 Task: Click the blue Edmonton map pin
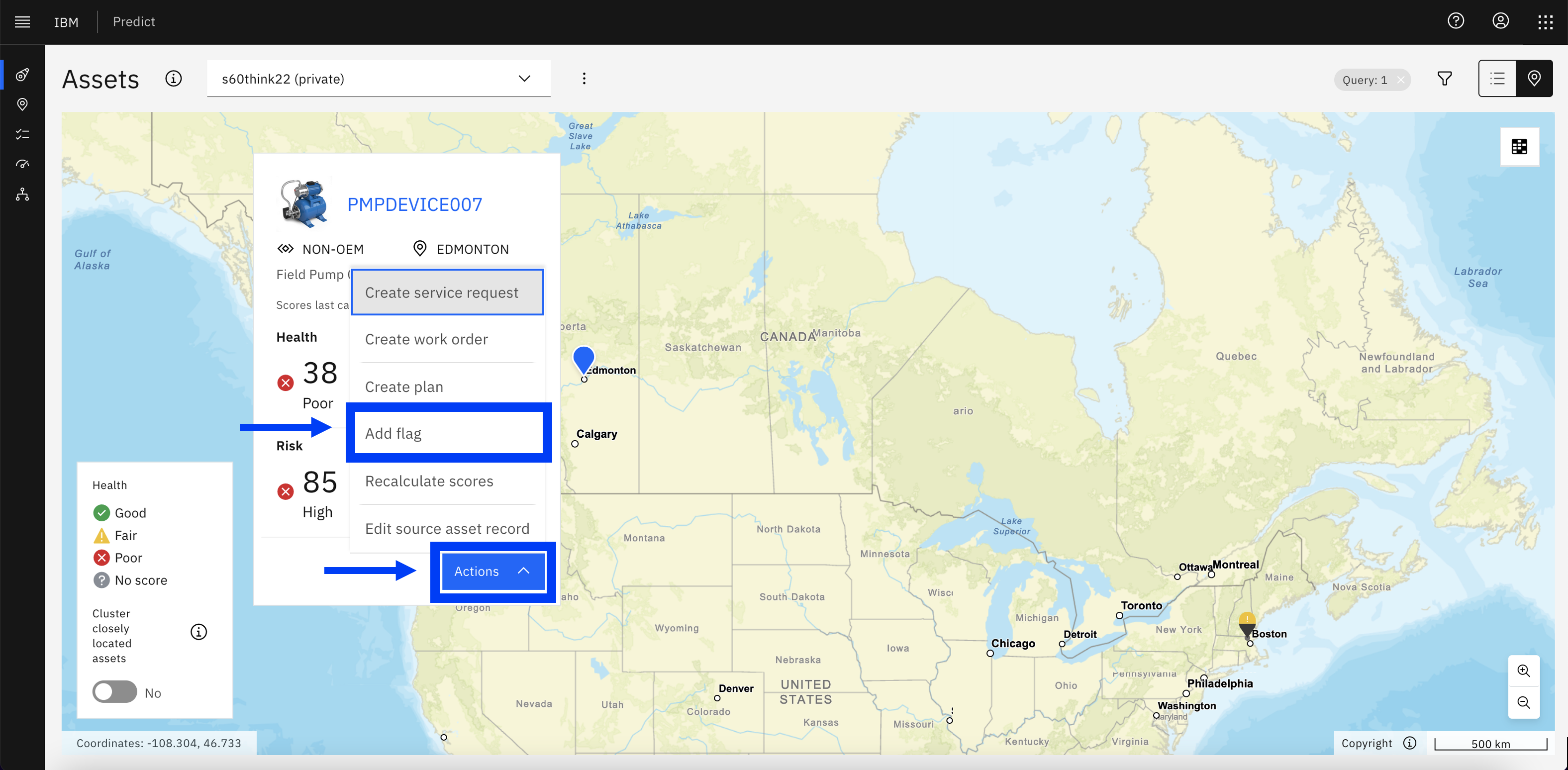(x=583, y=359)
